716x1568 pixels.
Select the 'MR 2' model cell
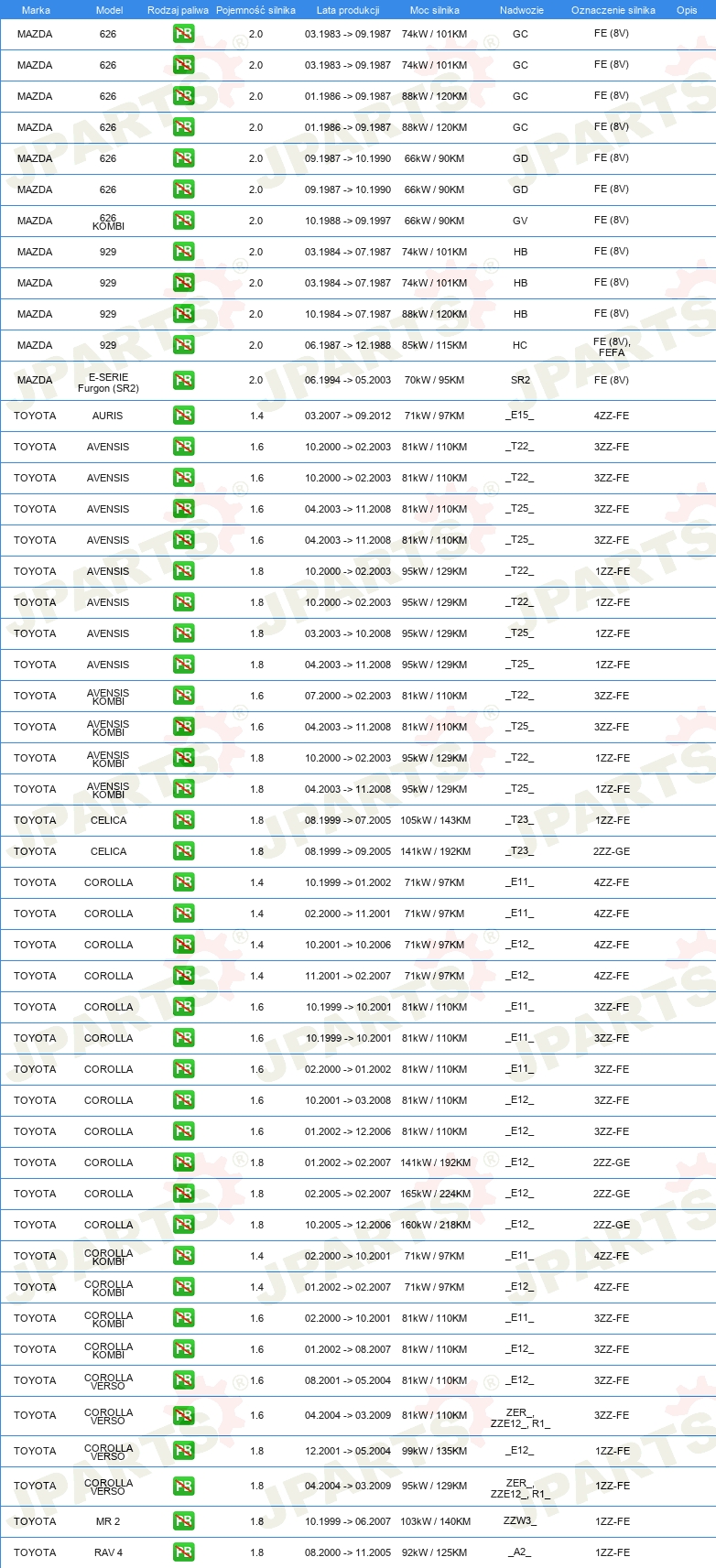108,1521
